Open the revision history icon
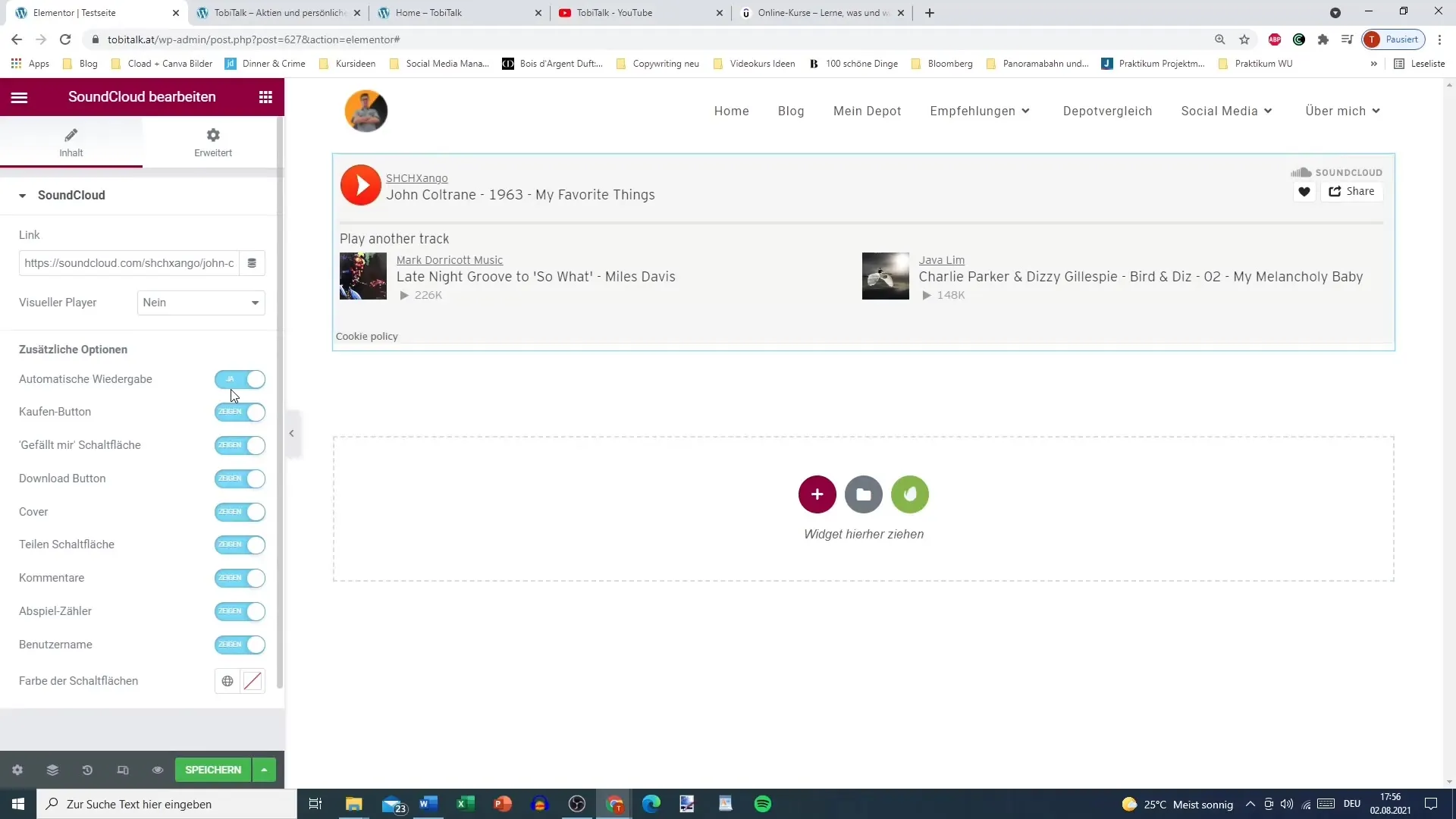The image size is (1456, 819). pyautogui.click(x=87, y=770)
